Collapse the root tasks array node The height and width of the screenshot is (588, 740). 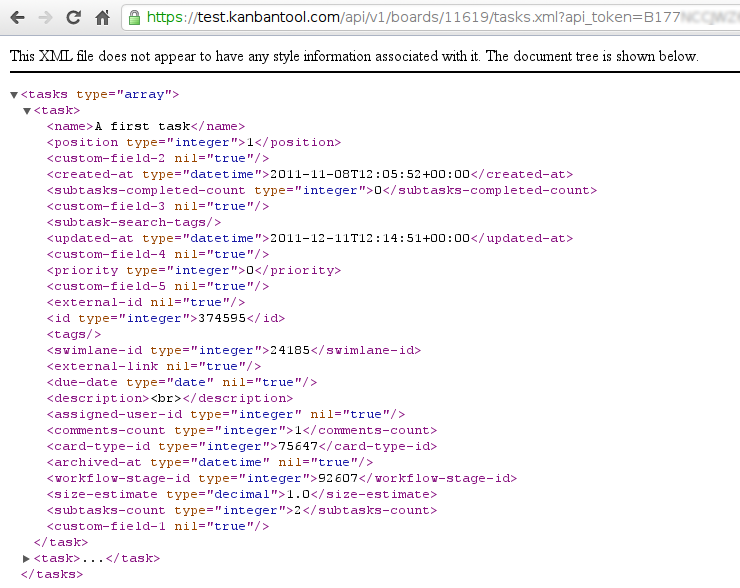pyautogui.click(x=14, y=95)
